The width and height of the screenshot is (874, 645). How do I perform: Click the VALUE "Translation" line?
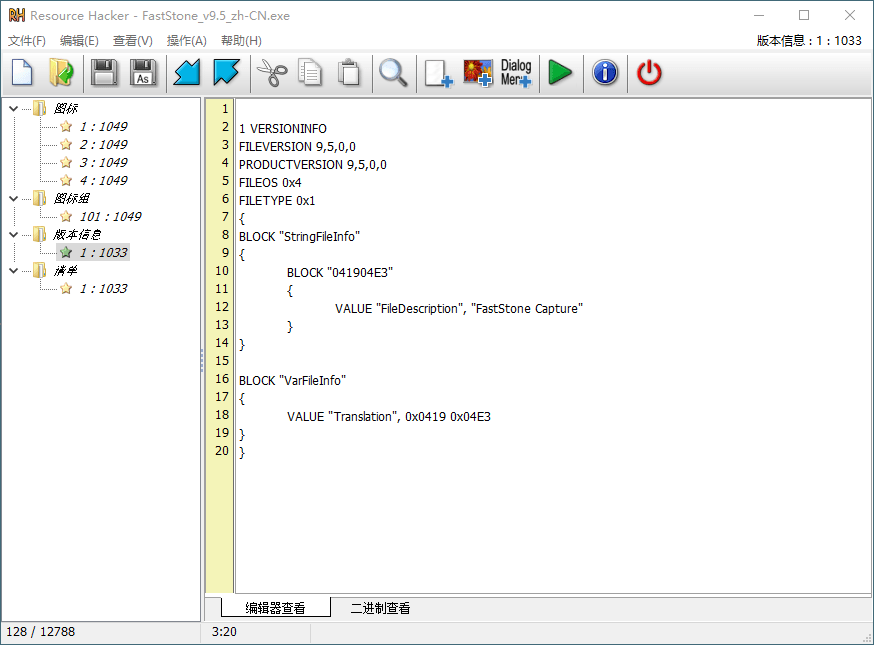[389, 416]
